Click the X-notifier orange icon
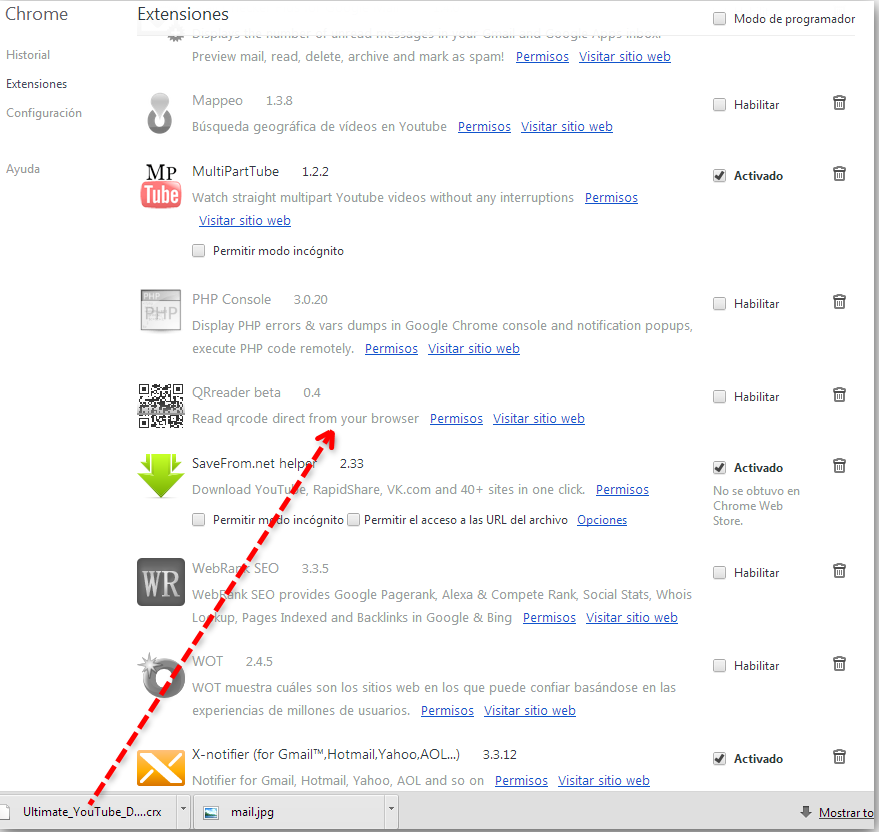 (x=161, y=768)
